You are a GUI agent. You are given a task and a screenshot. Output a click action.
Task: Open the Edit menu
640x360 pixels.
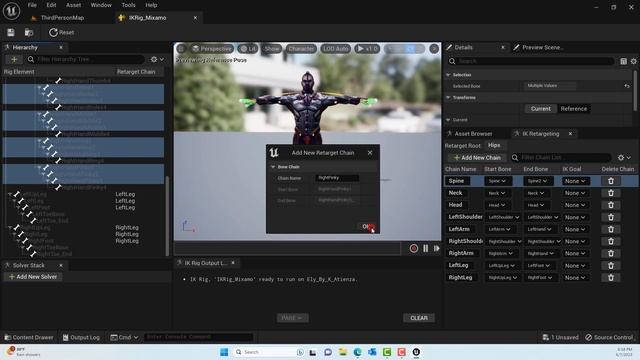pyautogui.click(x=51, y=5)
